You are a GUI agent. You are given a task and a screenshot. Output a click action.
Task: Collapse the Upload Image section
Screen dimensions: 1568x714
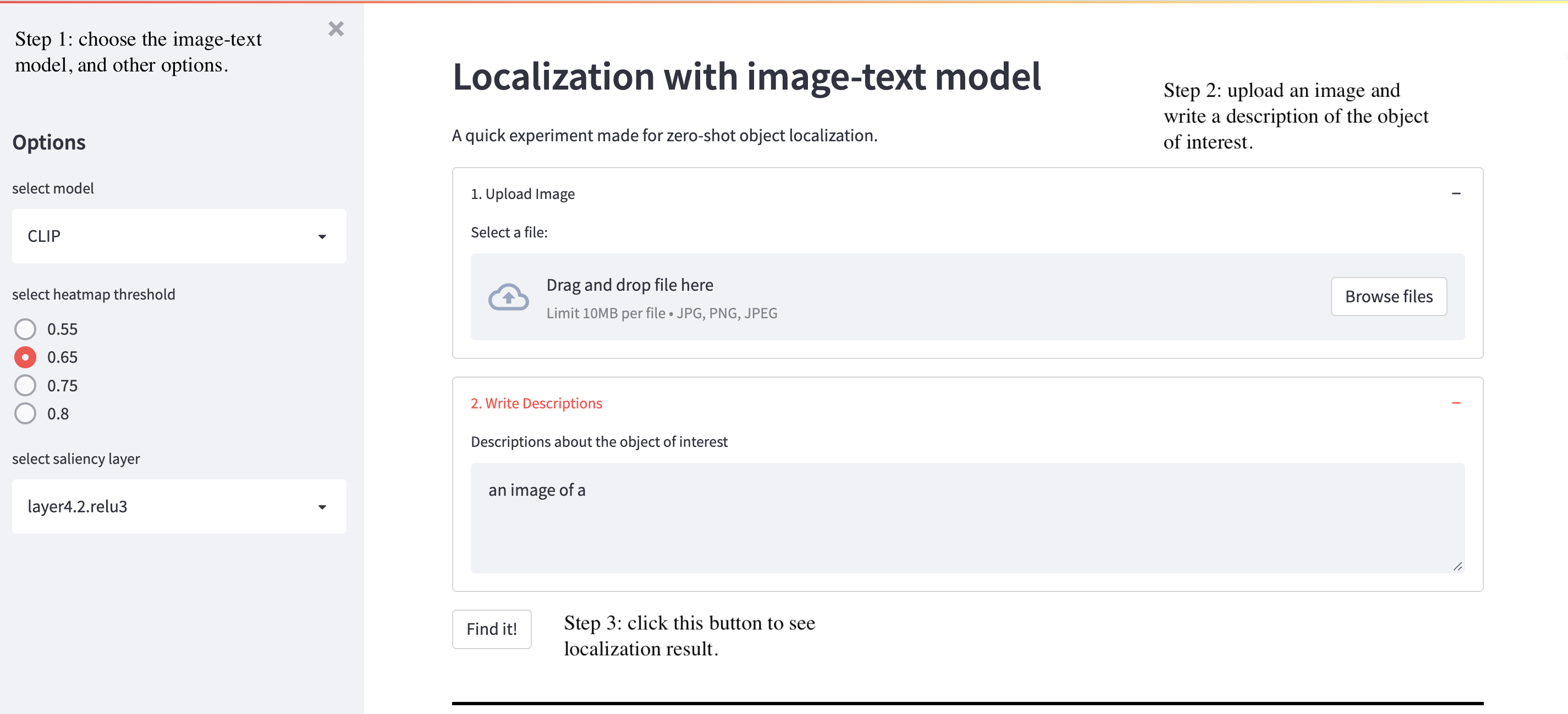1456,193
